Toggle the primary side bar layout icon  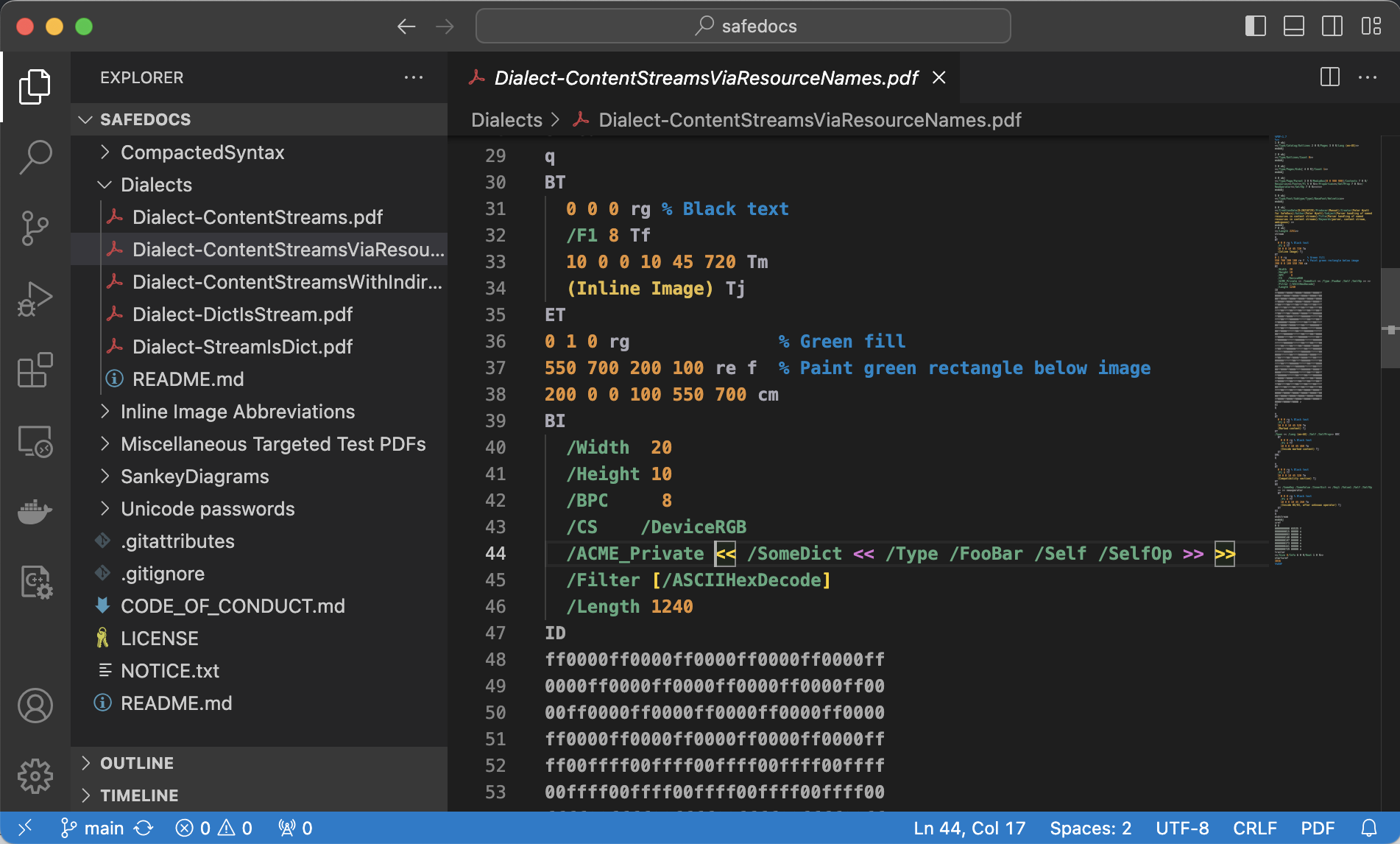[1255, 27]
